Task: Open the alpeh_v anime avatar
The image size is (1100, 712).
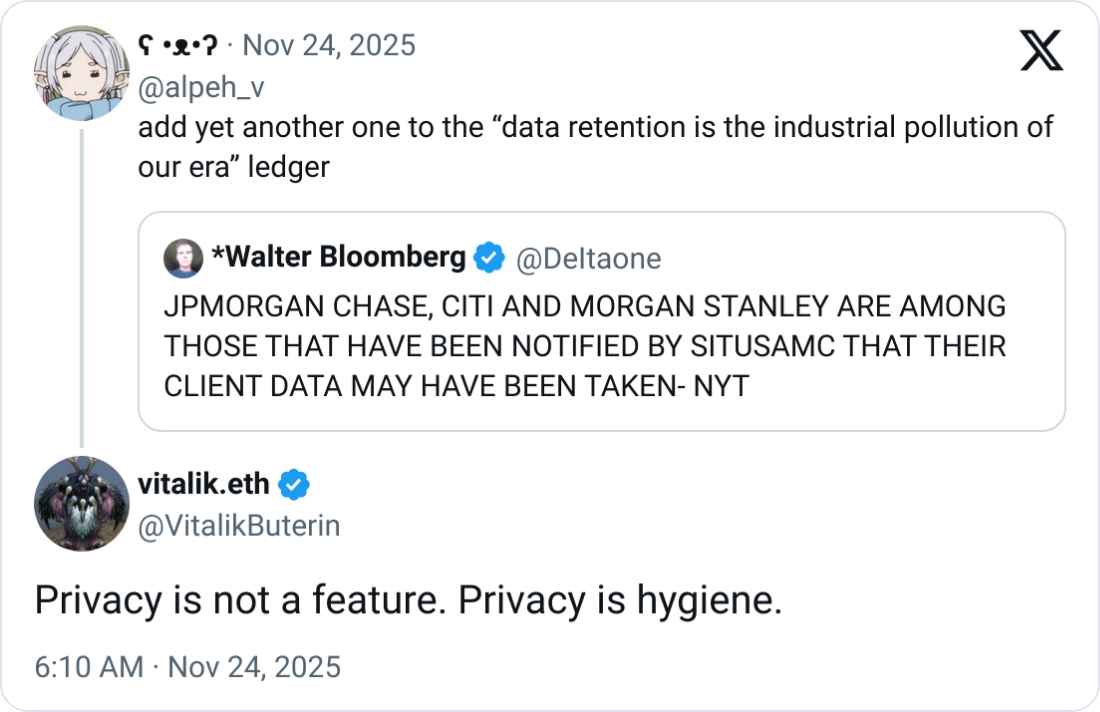Action: pos(81,73)
